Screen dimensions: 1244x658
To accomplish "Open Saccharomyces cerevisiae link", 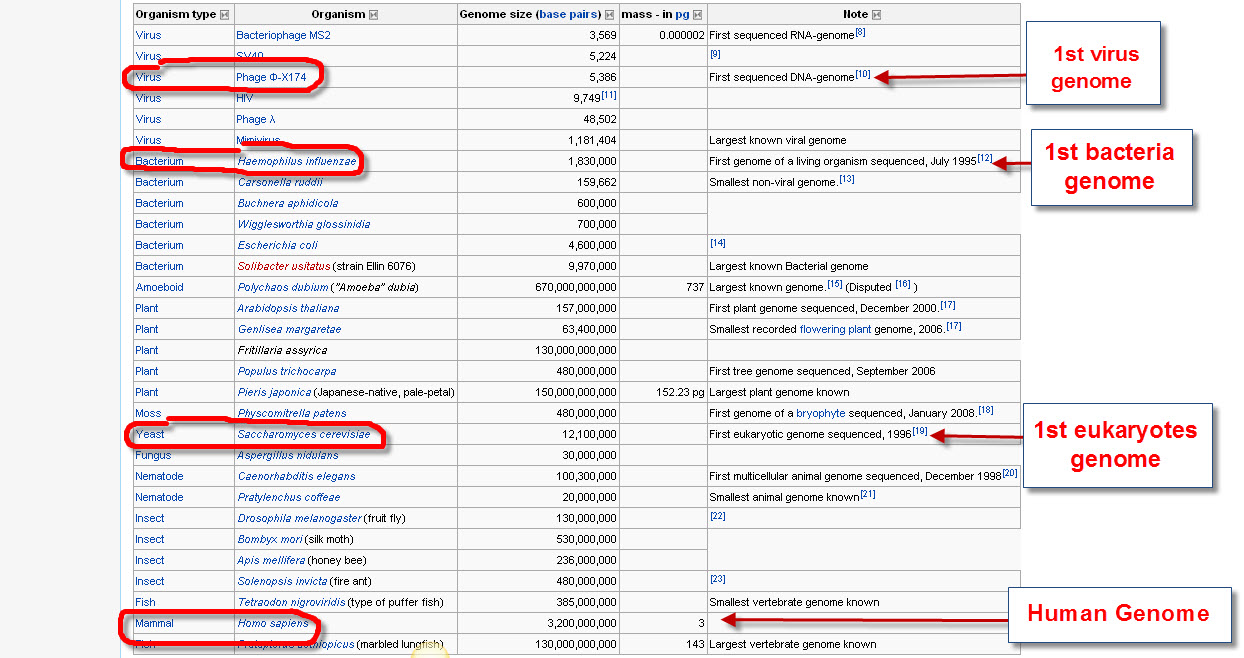I will [x=304, y=434].
